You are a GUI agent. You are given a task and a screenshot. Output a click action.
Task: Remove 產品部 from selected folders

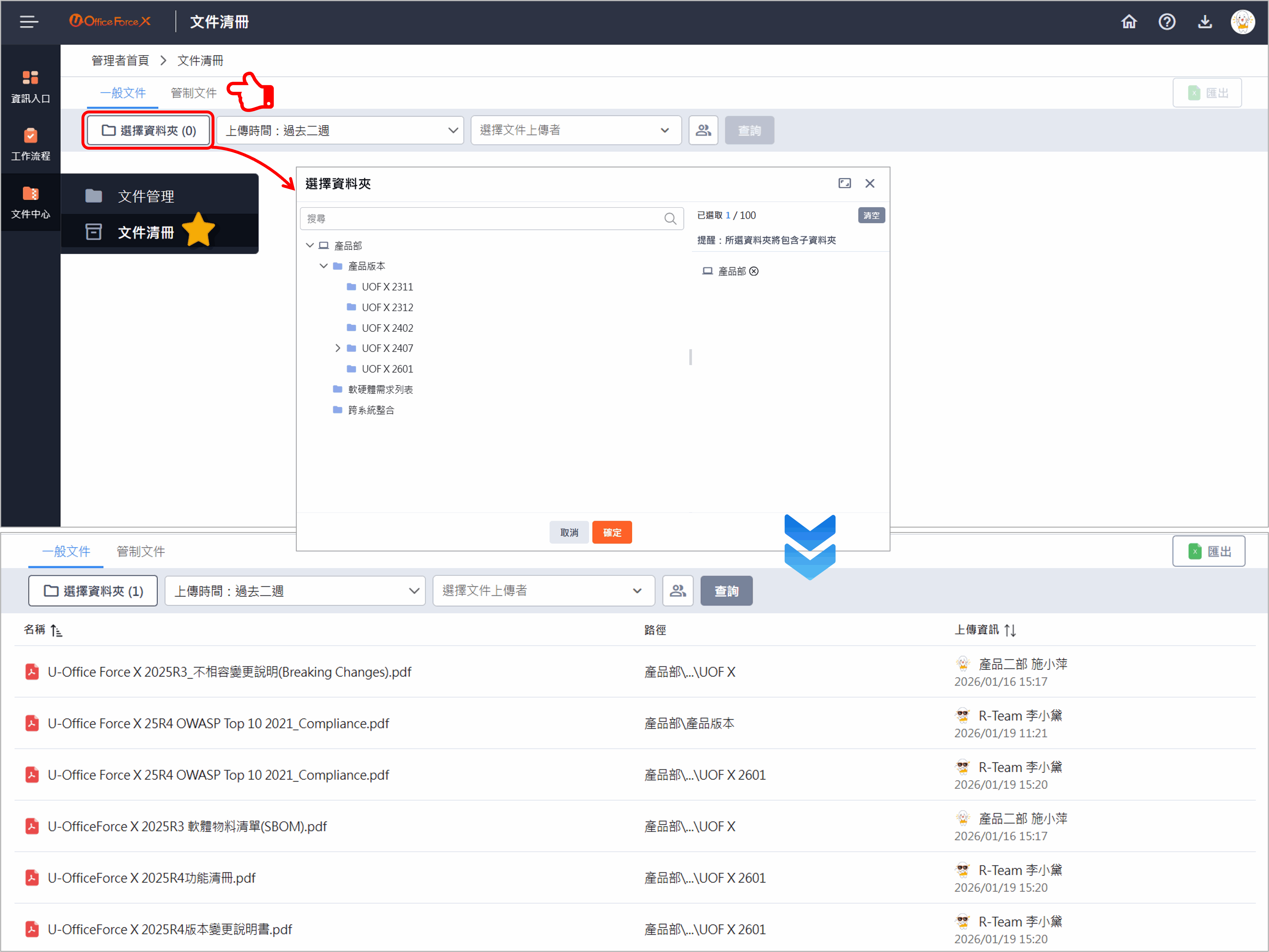point(754,271)
